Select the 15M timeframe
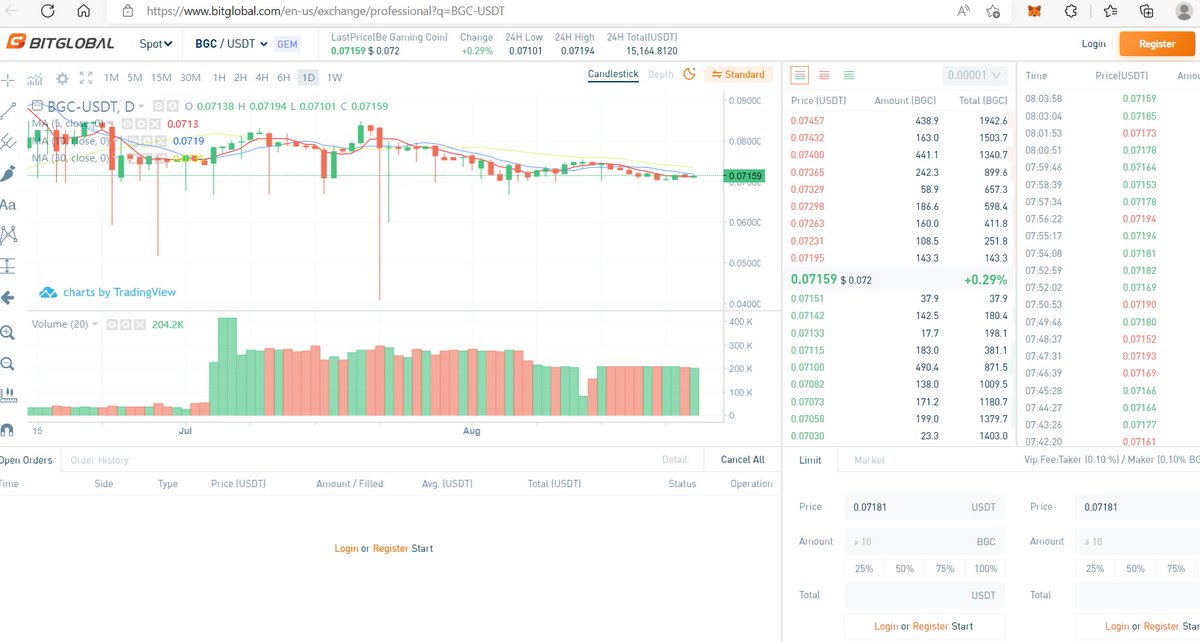This screenshot has height=642, width=1200. 161,77
